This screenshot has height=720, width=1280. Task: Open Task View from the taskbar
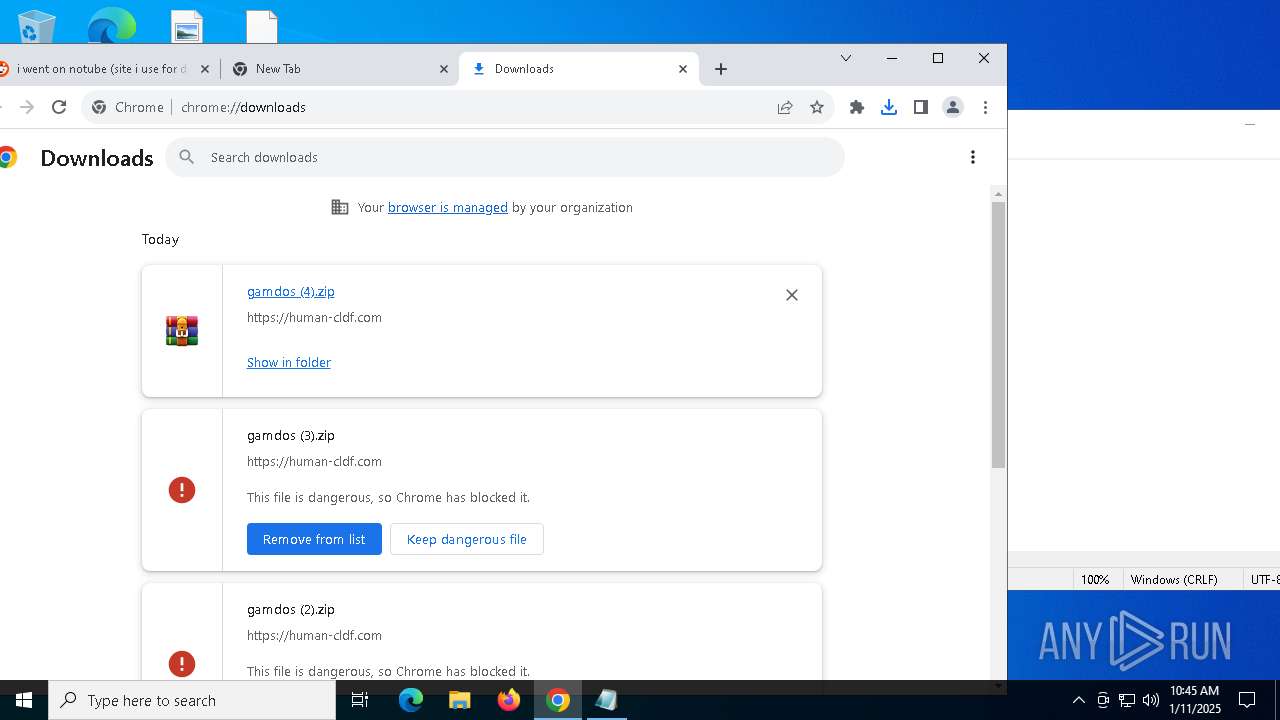coord(360,700)
